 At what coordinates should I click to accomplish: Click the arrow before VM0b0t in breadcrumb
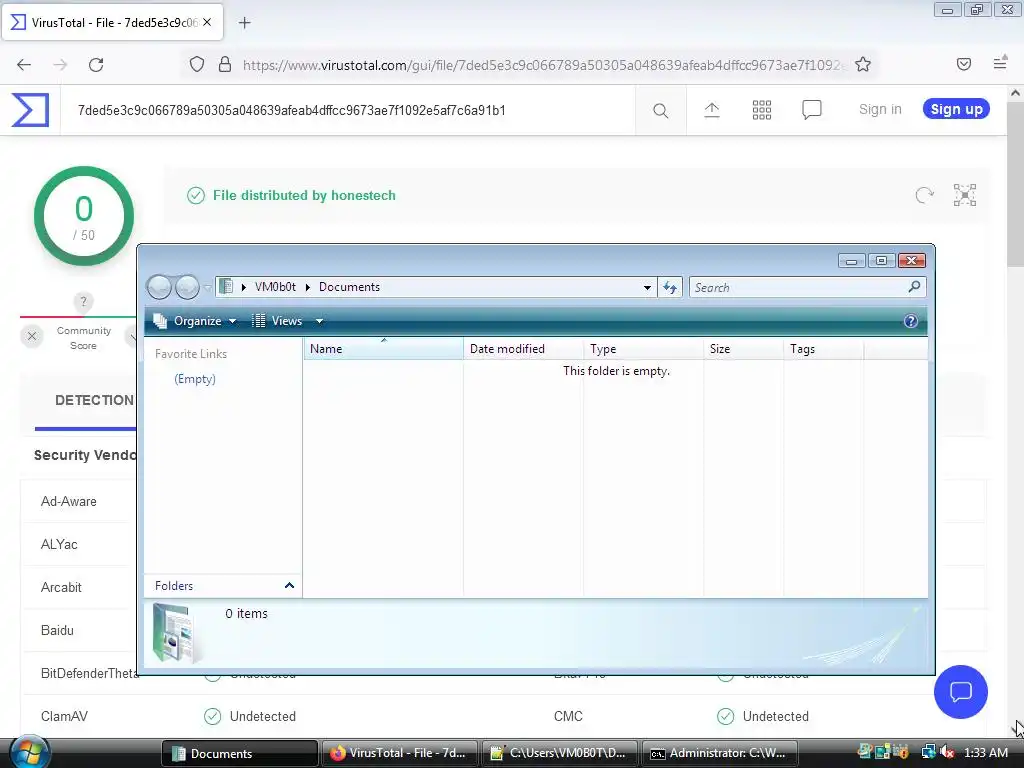(x=244, y=287)
